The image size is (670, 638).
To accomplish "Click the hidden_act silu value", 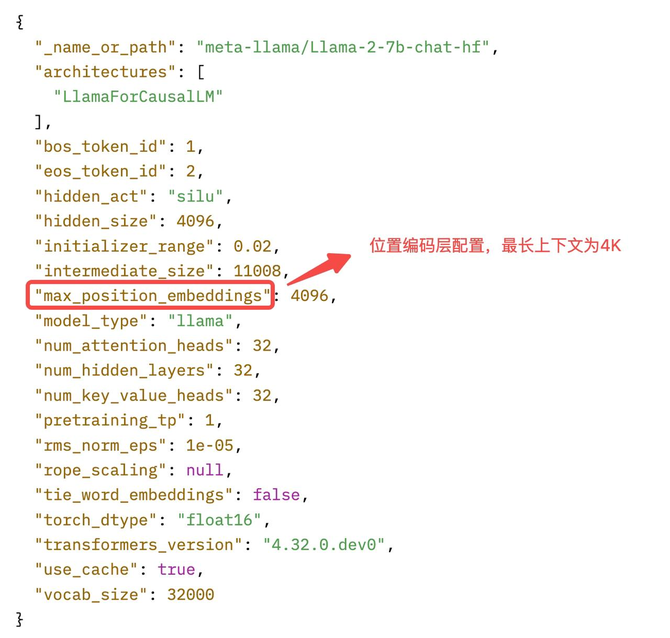I will point(195,197).
